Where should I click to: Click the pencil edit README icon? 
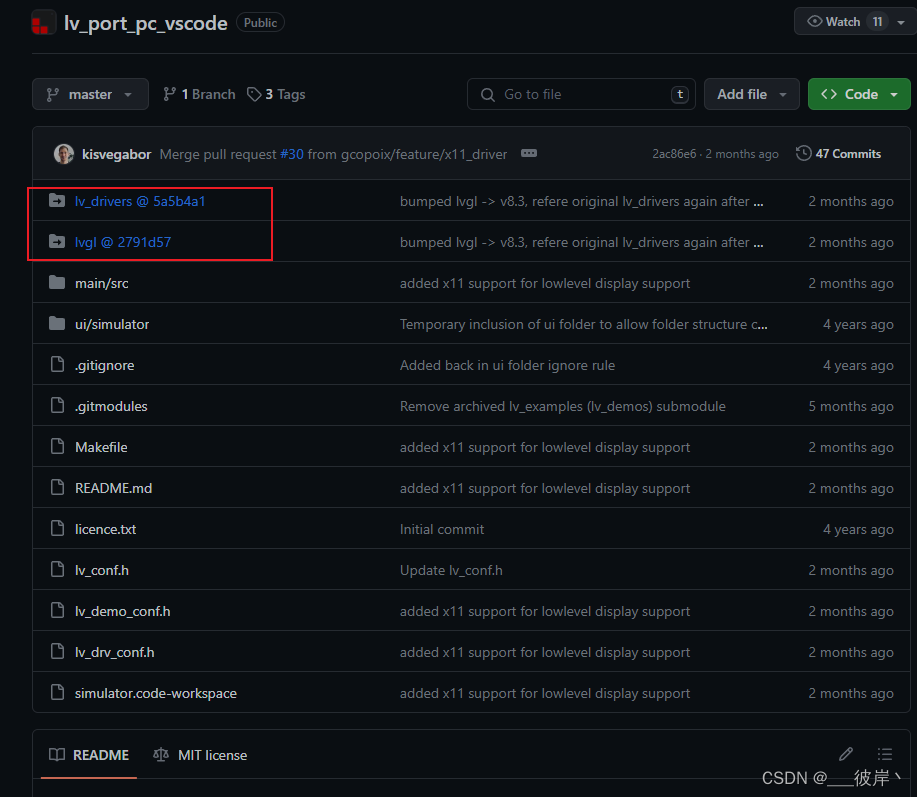(x=846, y=754)
